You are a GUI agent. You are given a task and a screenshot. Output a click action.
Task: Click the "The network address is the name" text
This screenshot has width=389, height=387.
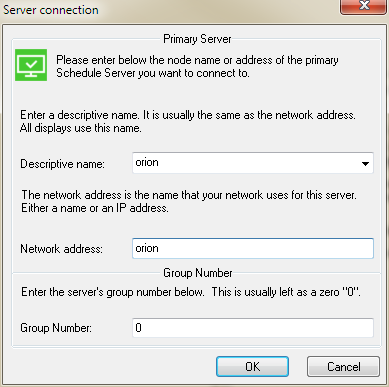coord(189,195)
